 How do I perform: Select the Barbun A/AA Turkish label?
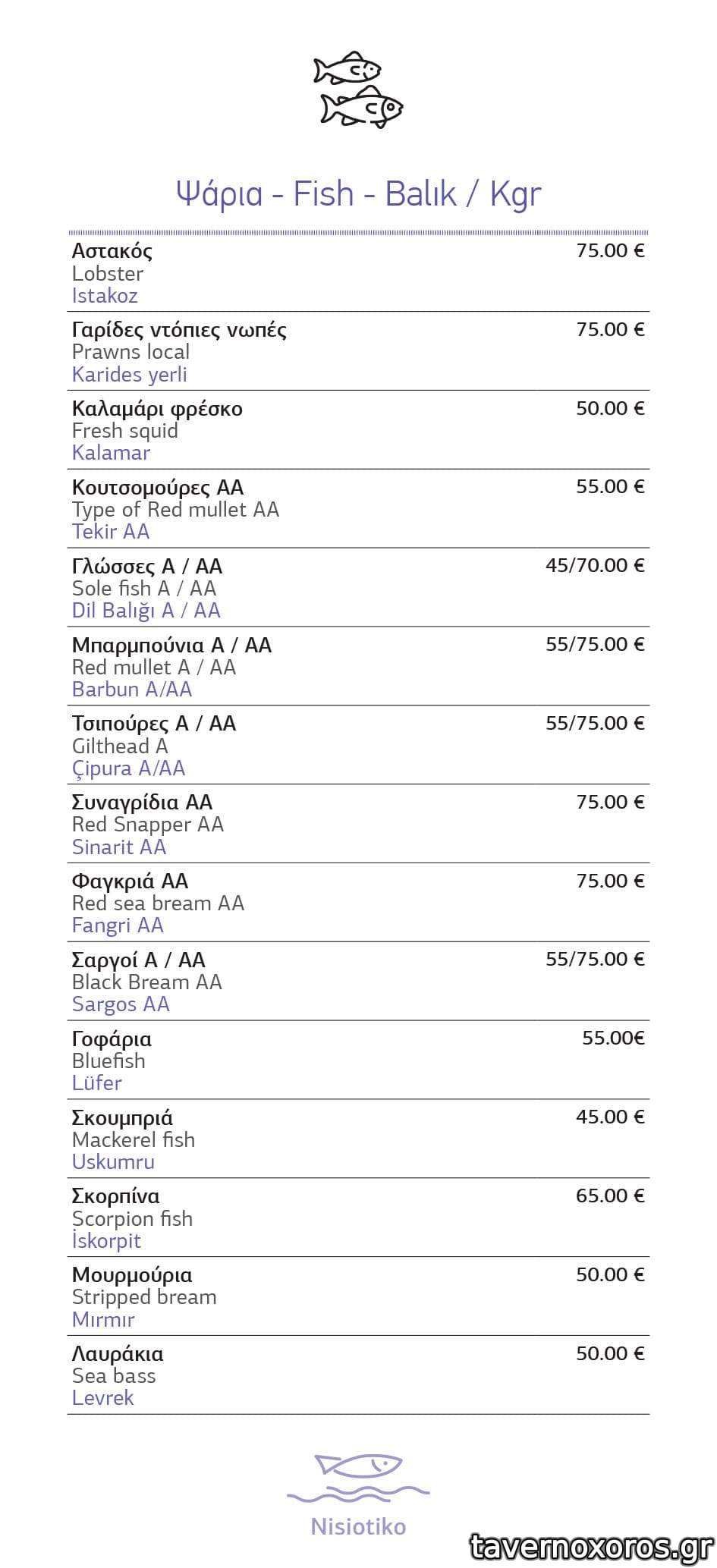tap(132, 690)
